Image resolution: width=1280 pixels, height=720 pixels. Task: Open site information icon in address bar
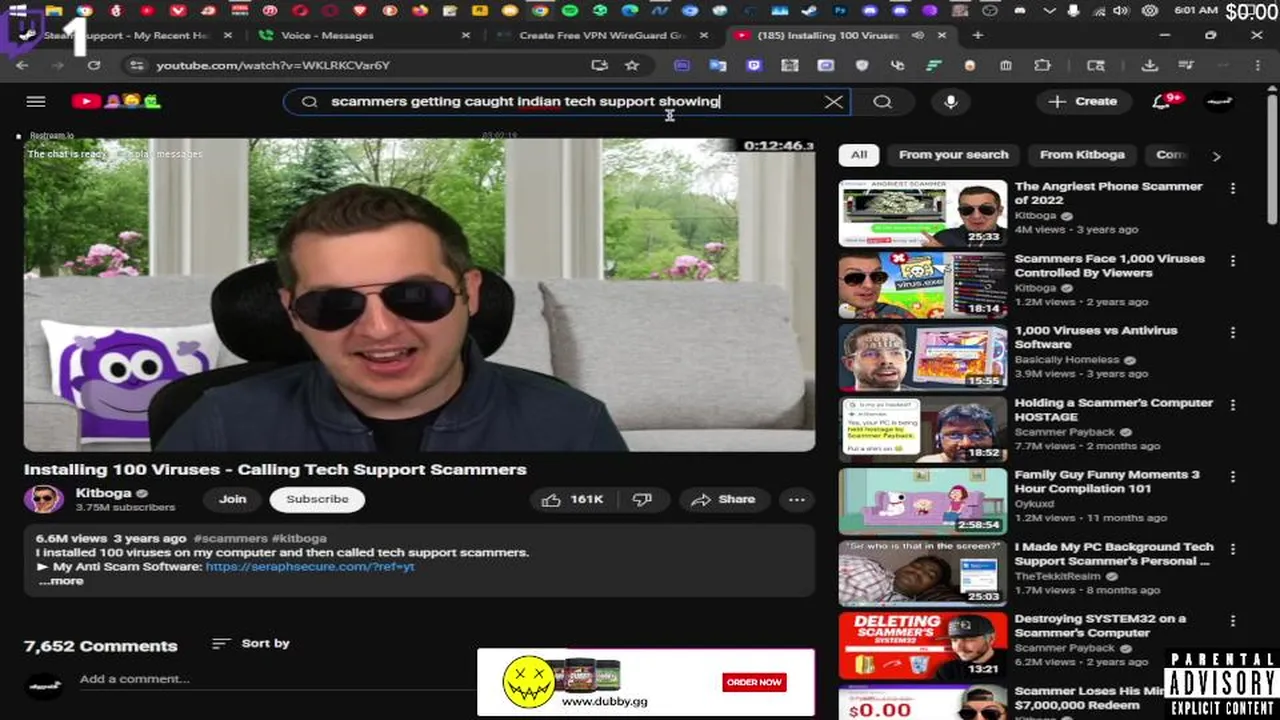(136, 65)
